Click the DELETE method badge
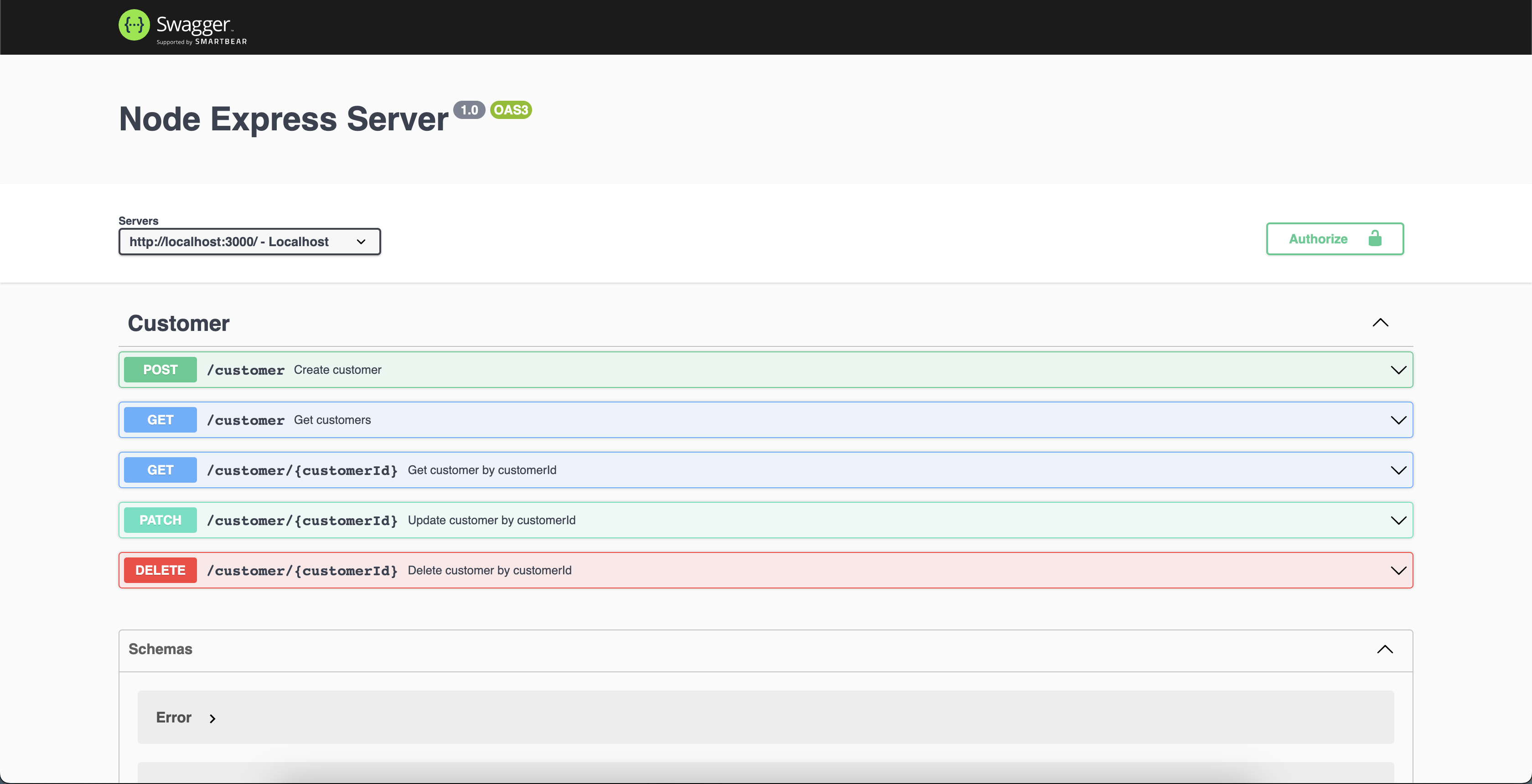Image resolution: width=1532 pixels, height=784 pixels. [160, 571]
